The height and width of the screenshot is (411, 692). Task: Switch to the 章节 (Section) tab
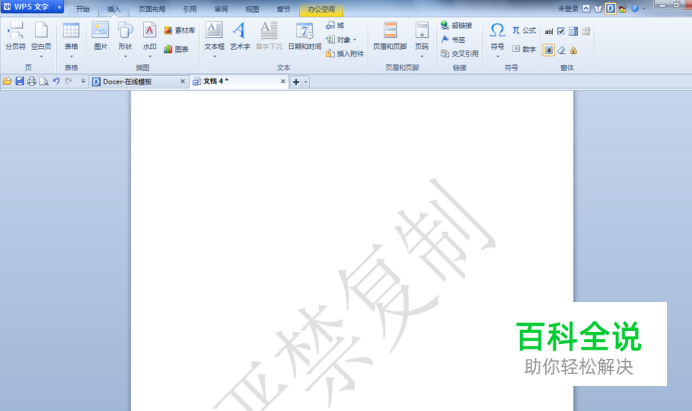283,9
